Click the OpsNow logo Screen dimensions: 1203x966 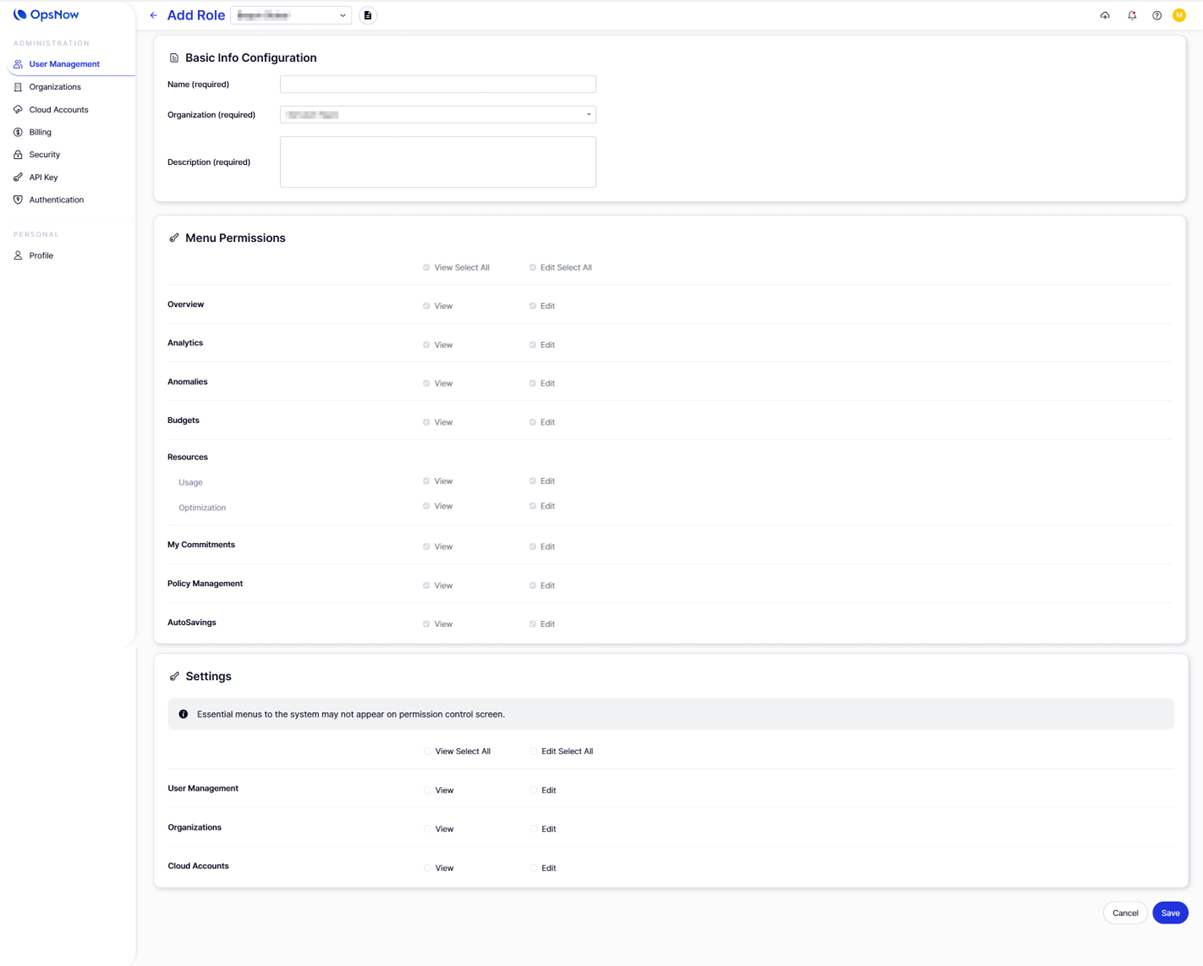[x=46, y=15]
